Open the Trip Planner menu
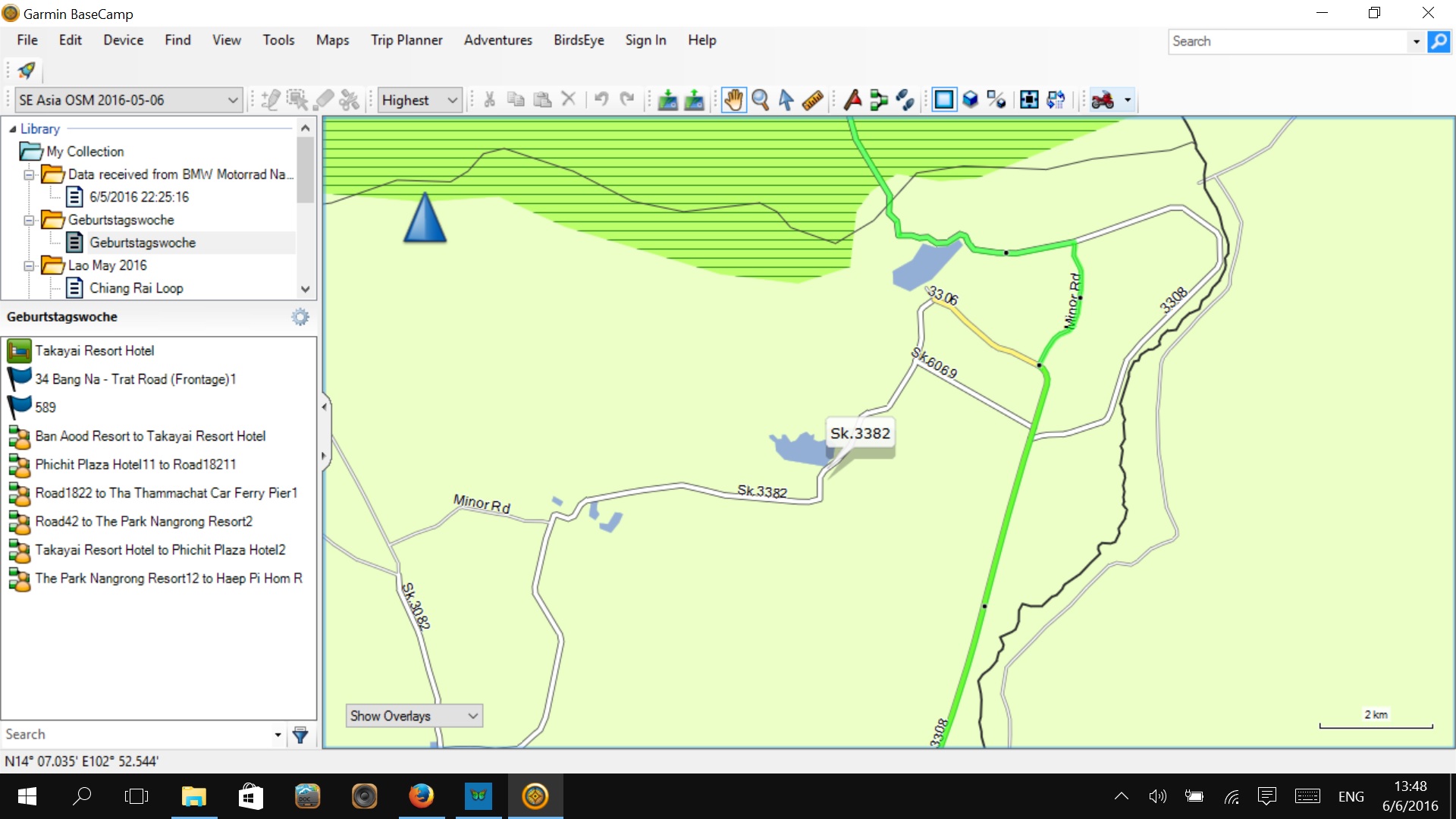The image size is (1456, 819). [x=406, y=40]
